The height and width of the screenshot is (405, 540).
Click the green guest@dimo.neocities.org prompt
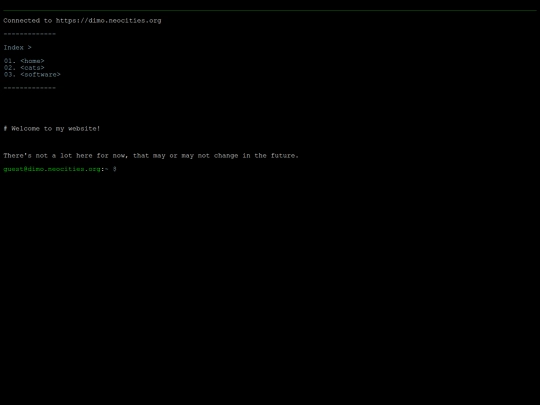pos(52,169)
